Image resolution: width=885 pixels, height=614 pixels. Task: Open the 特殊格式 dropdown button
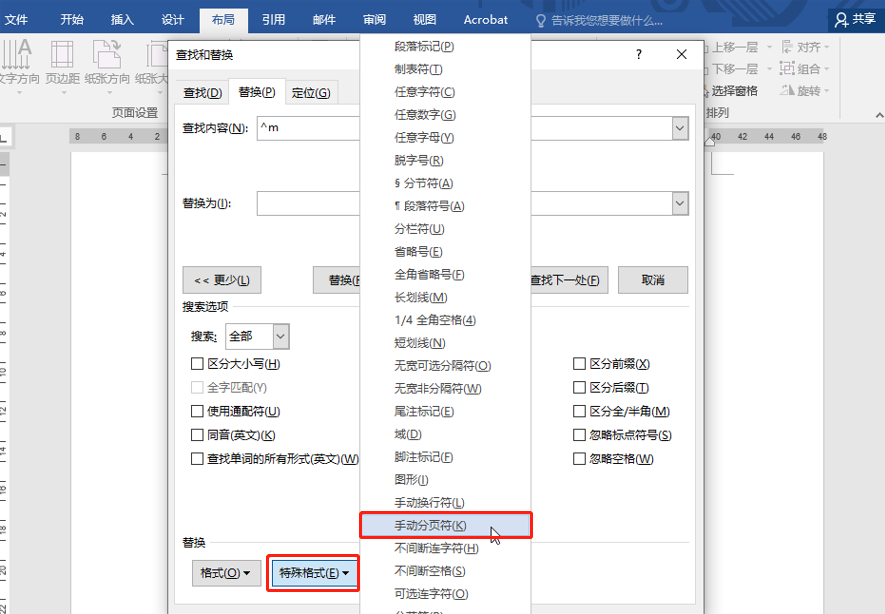tap(313, 573)
